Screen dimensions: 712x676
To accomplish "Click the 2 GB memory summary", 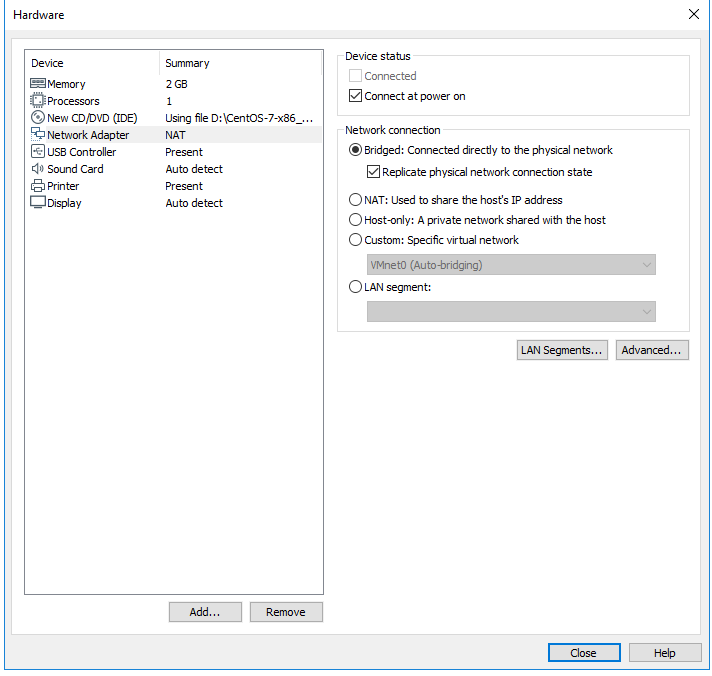I will coord(176,84).
